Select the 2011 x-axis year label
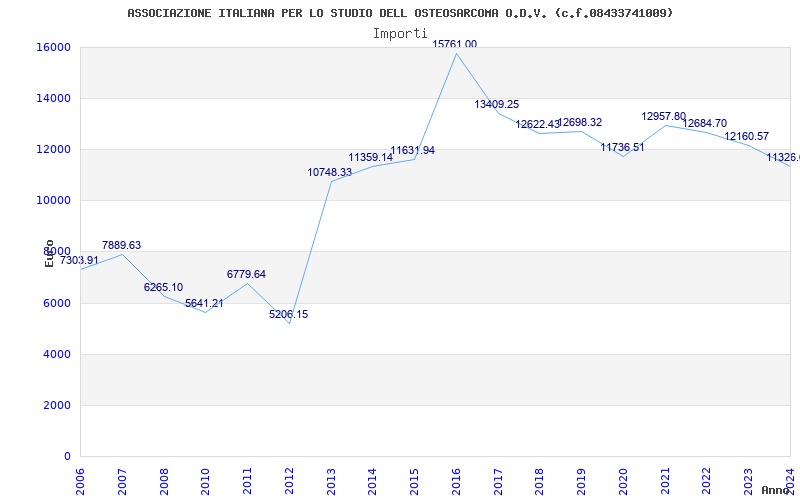800x500 pixels. click(x=247, y=481)
